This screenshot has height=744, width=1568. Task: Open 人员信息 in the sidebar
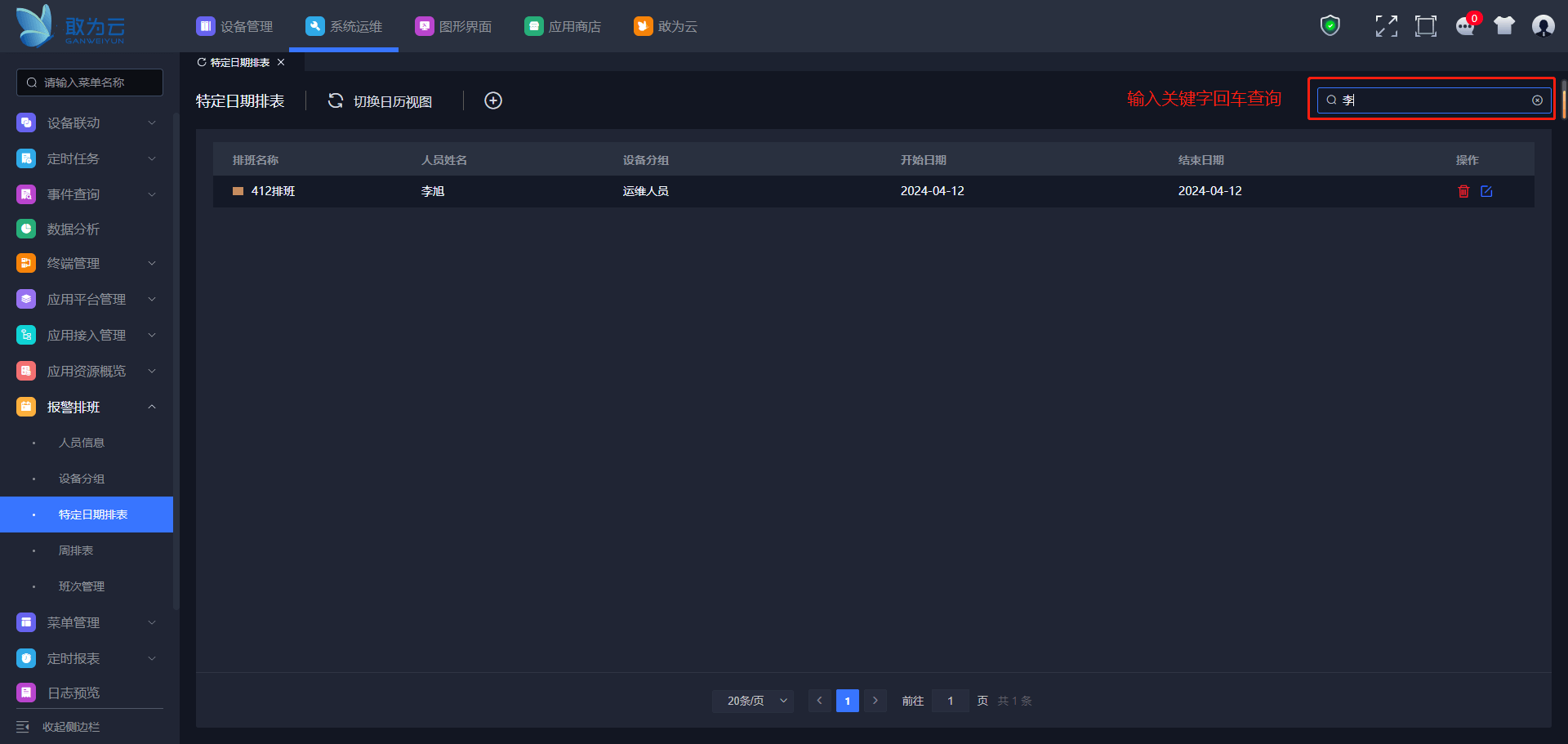point(82,443)
